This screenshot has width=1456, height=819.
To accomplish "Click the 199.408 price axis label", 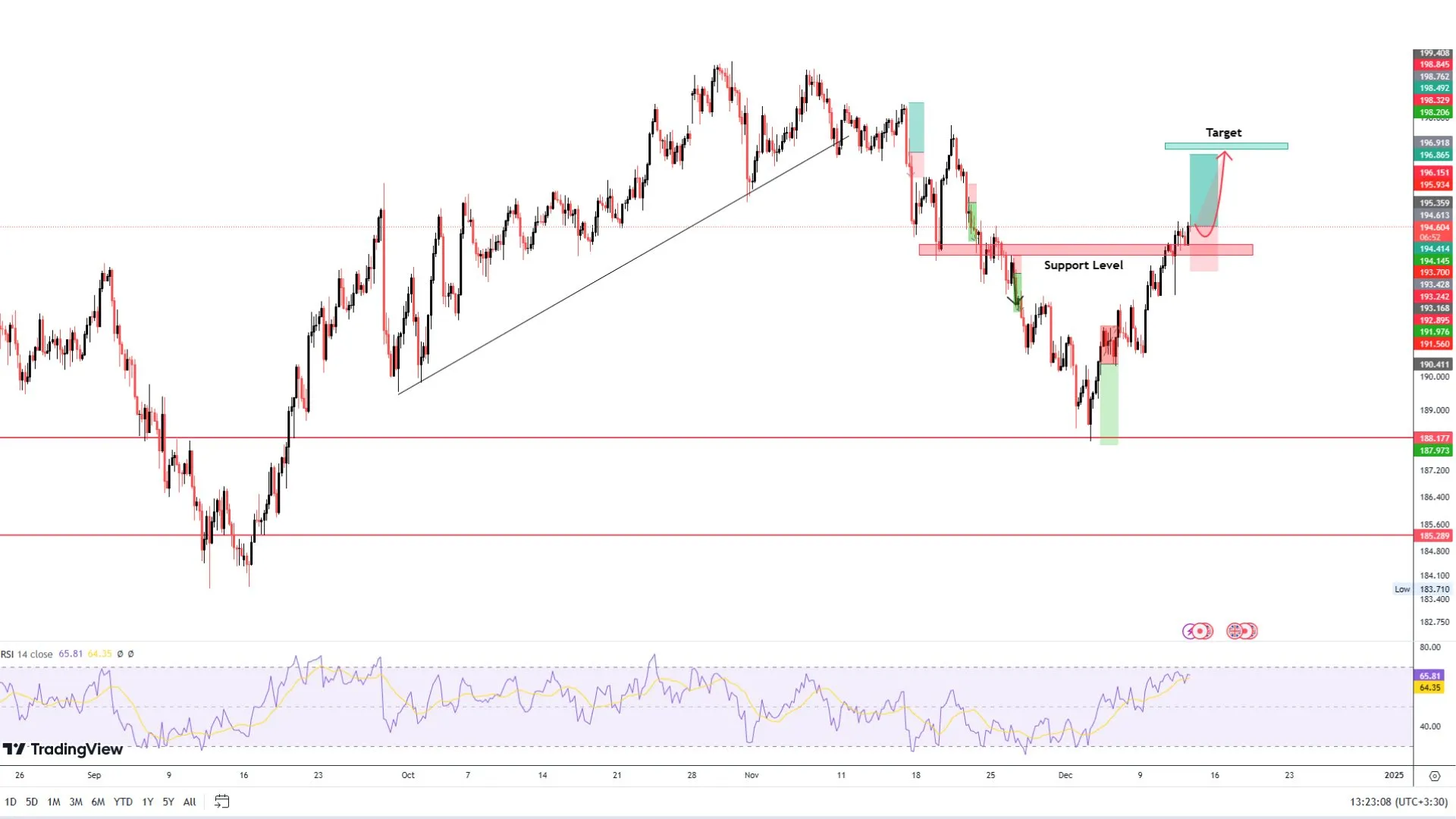I will [x=1433, y=53].
